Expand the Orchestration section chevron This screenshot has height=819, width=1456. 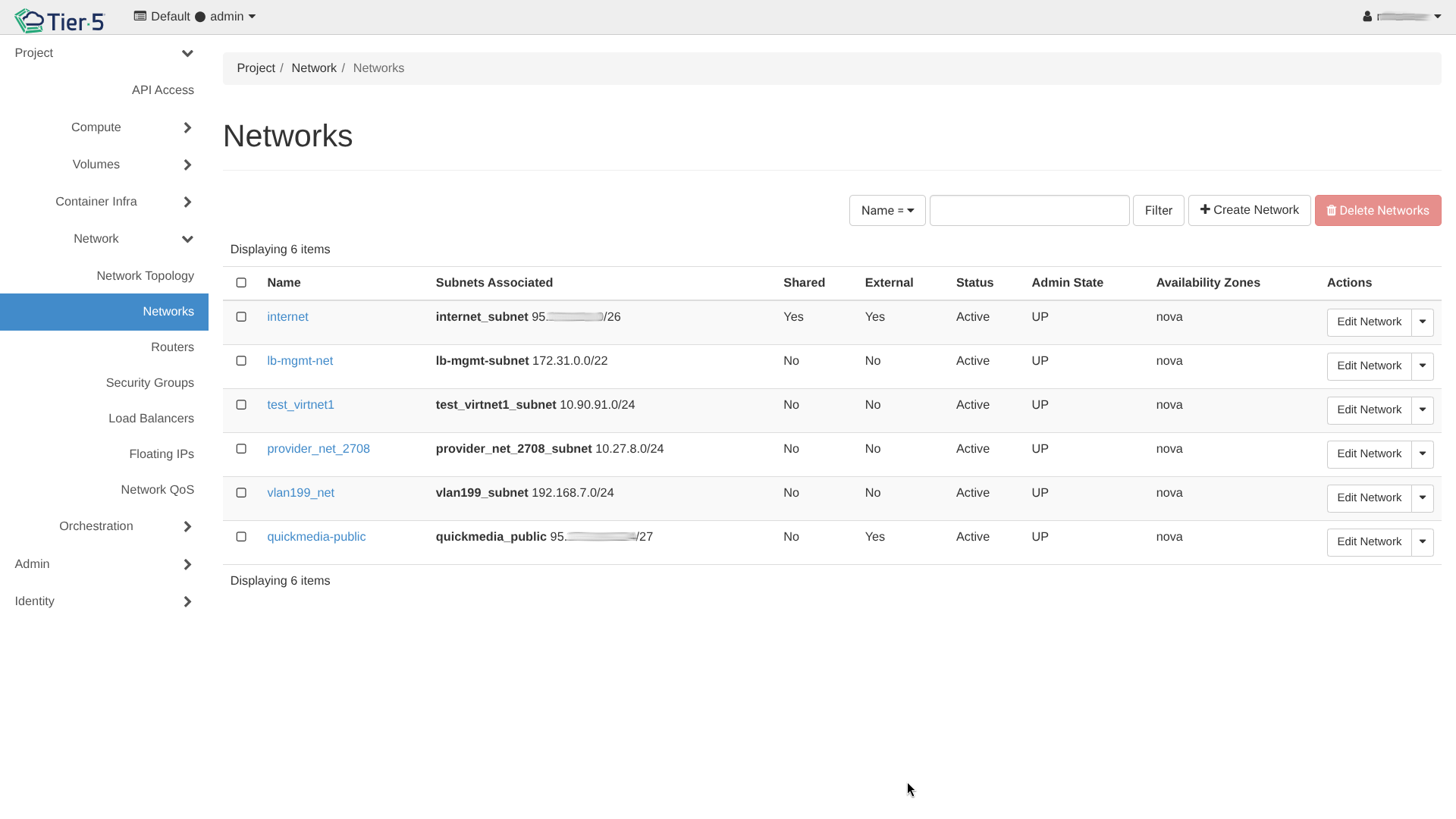tap(187, 526)
